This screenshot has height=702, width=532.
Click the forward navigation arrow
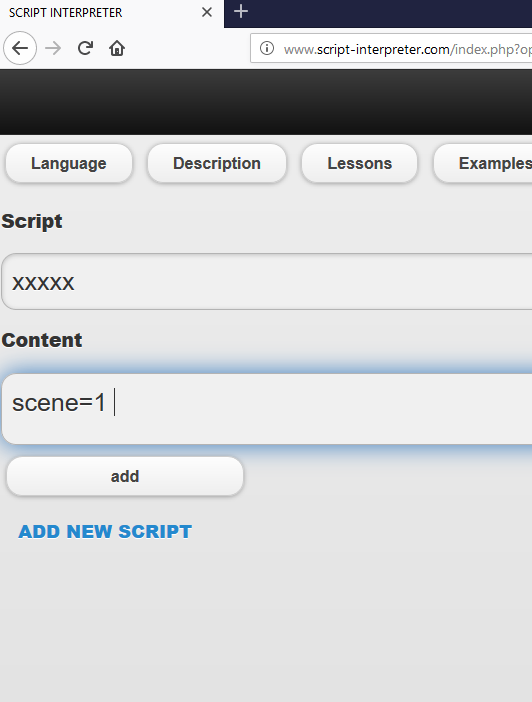pos(53,48)
